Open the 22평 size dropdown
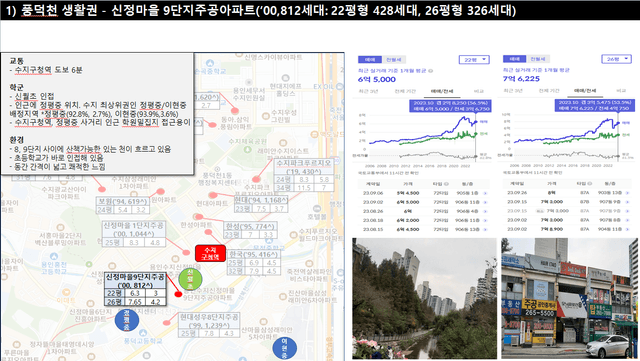 click(474, 60)
